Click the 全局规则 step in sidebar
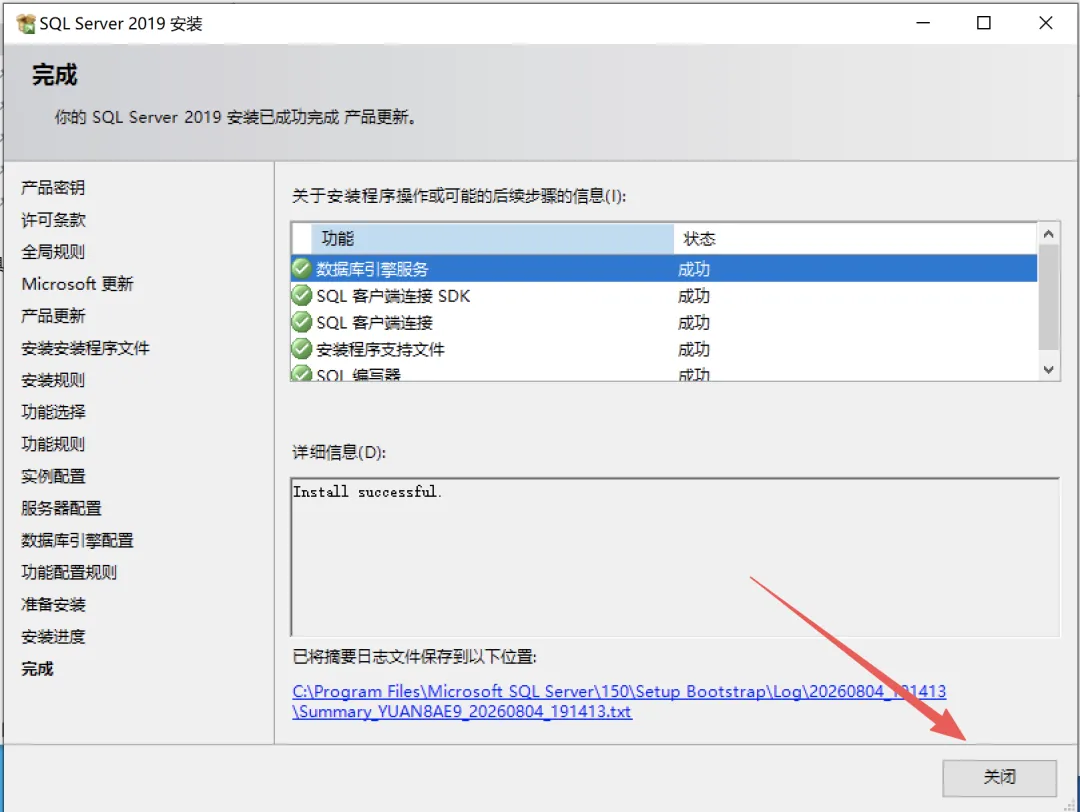The height and width of the screenshot is (812, 1080). 53,251
